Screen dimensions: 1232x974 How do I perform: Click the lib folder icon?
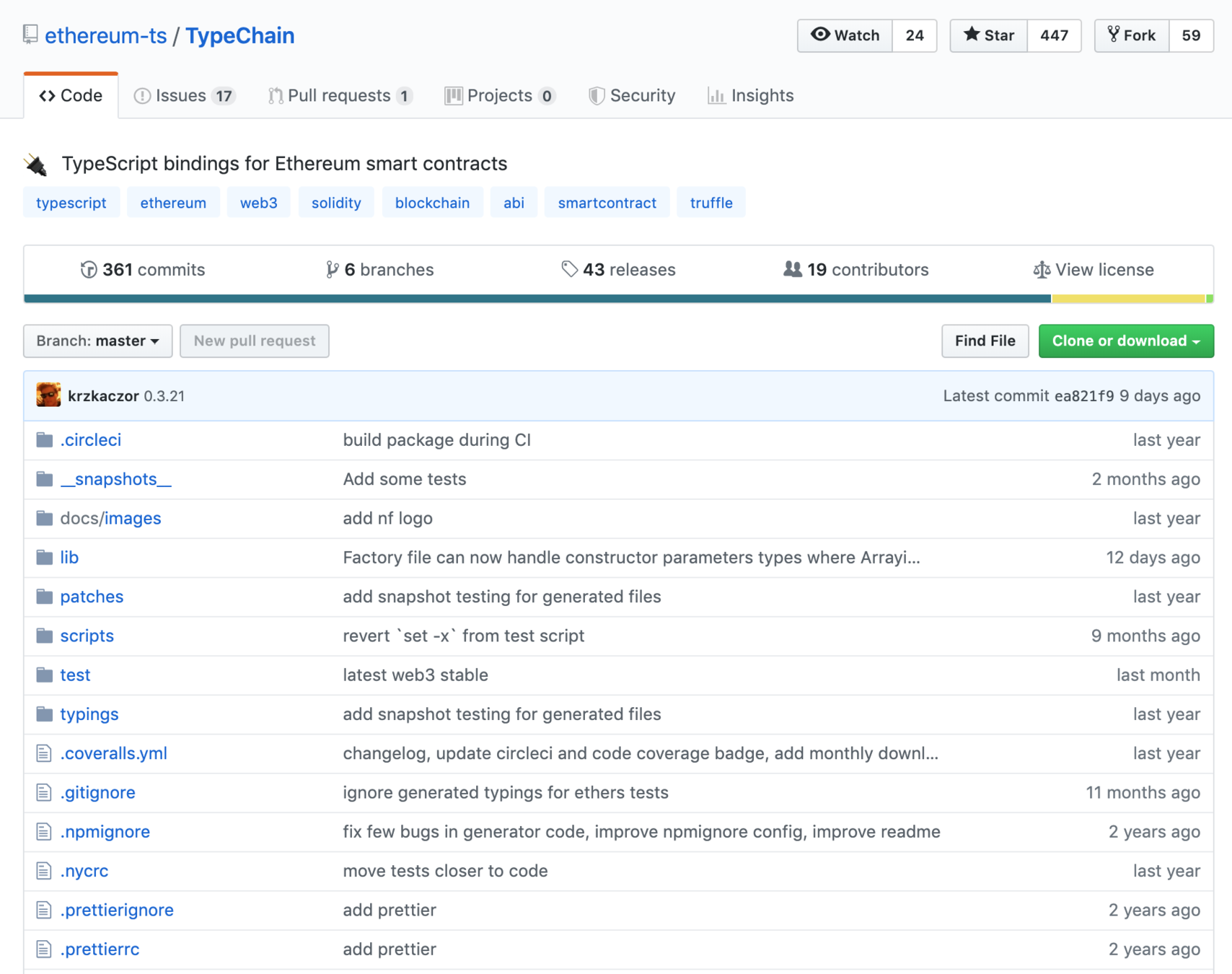pos(45,557)
